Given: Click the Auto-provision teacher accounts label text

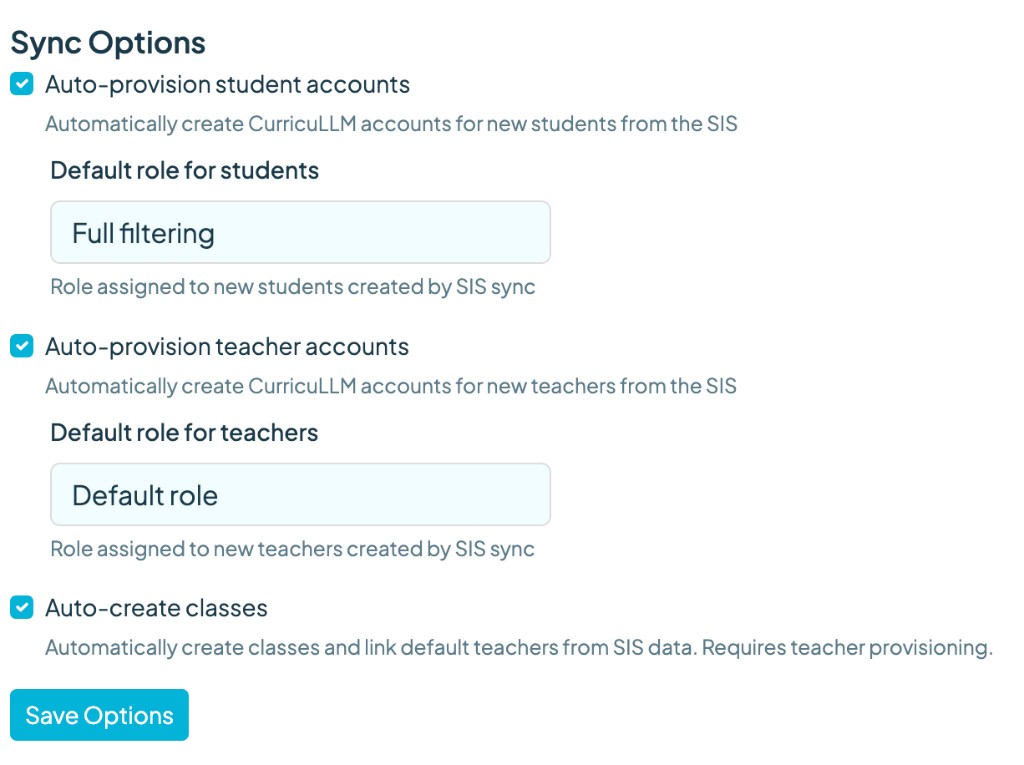Looking at the screenshot, I should [x=227, y=346].
